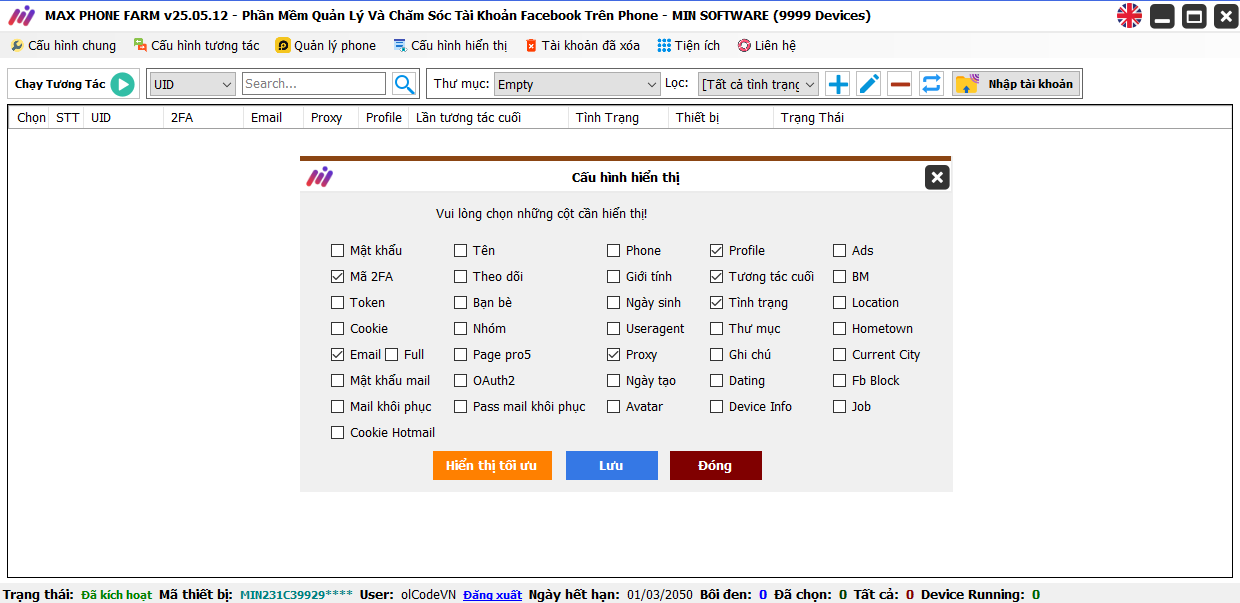Enable the Dating checkbox

click(716, 381)
